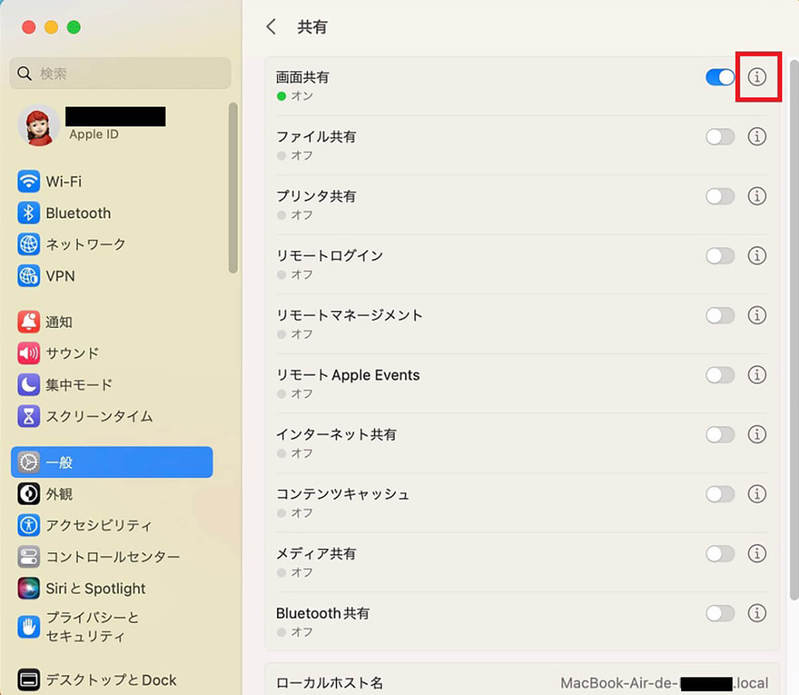Click the サウンド speaker icon
The height and width of the screenshot is (695, 799).
29,353
